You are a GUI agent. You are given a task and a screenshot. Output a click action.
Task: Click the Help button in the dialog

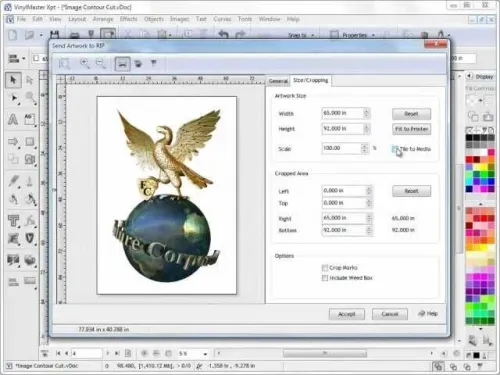point(428,314)
